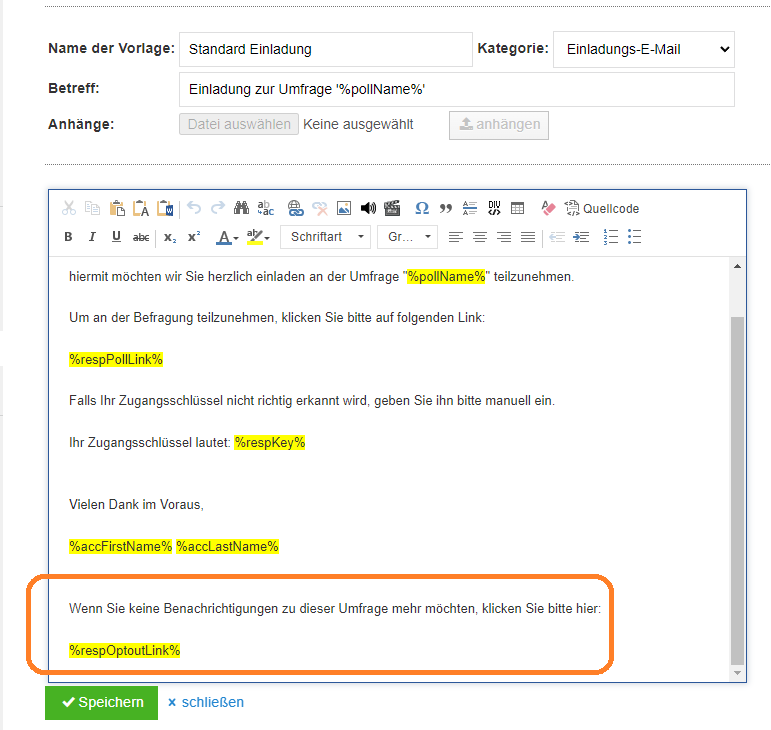Open the Find binoculars tool
Screen dimensions: 771x730
coord(241,208)
